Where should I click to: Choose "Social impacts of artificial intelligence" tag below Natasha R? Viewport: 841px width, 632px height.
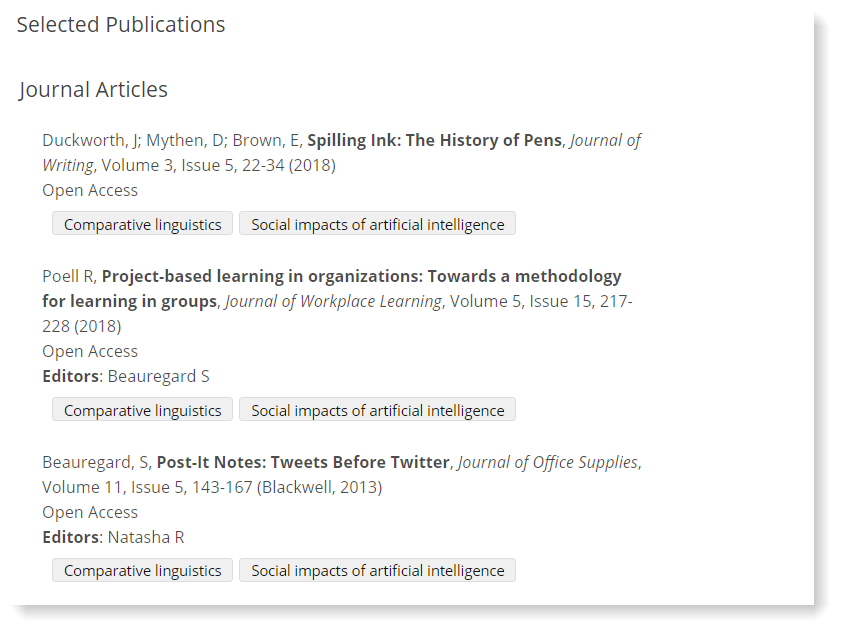[377, 570]
